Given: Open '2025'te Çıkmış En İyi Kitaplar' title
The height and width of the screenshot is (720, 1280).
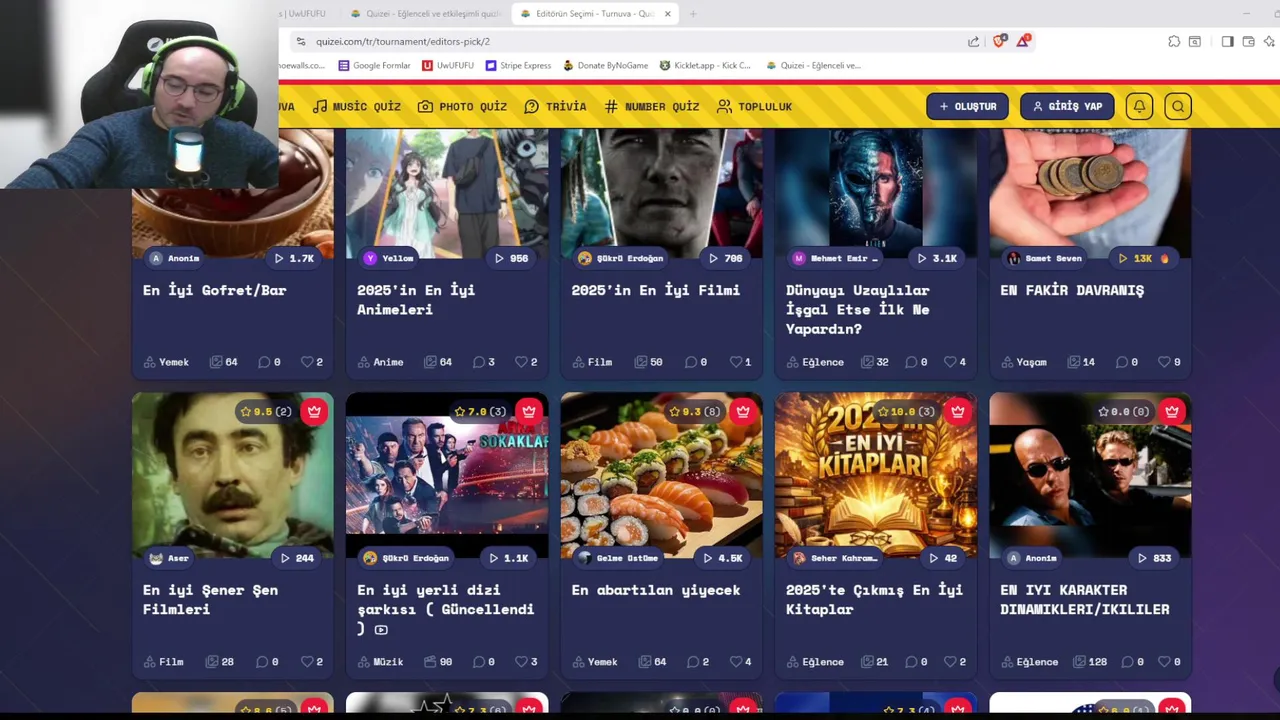Looking at the screenshot, I should tap(874, 599).
